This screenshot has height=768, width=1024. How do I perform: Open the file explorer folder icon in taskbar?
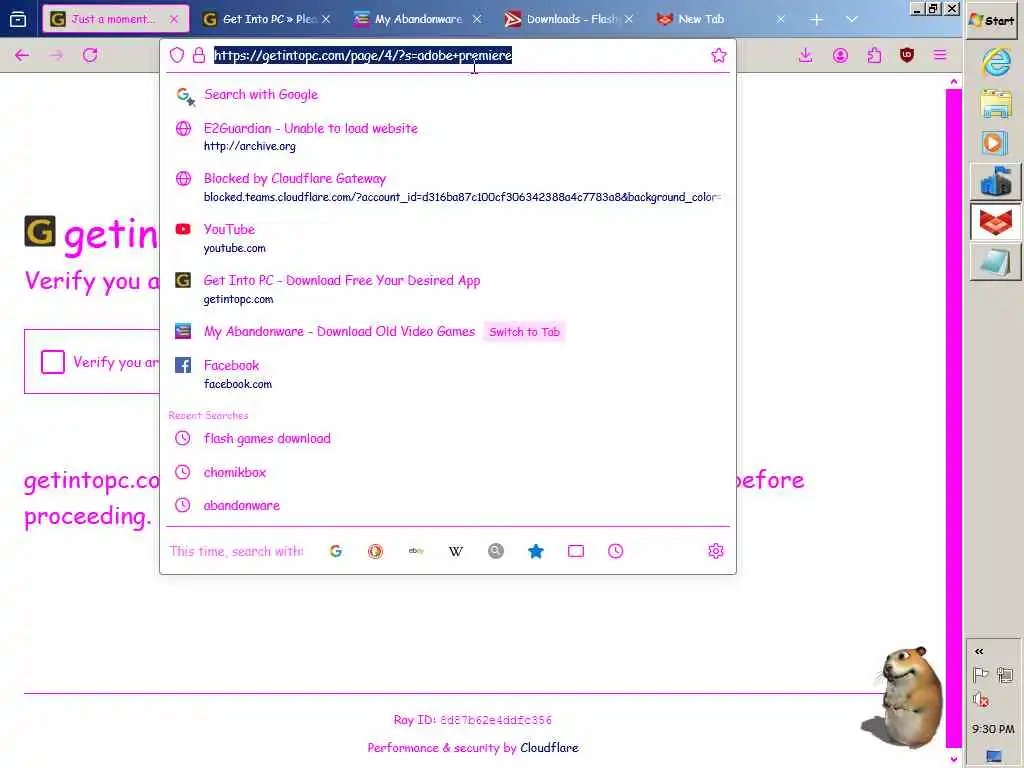click(995, 104)
